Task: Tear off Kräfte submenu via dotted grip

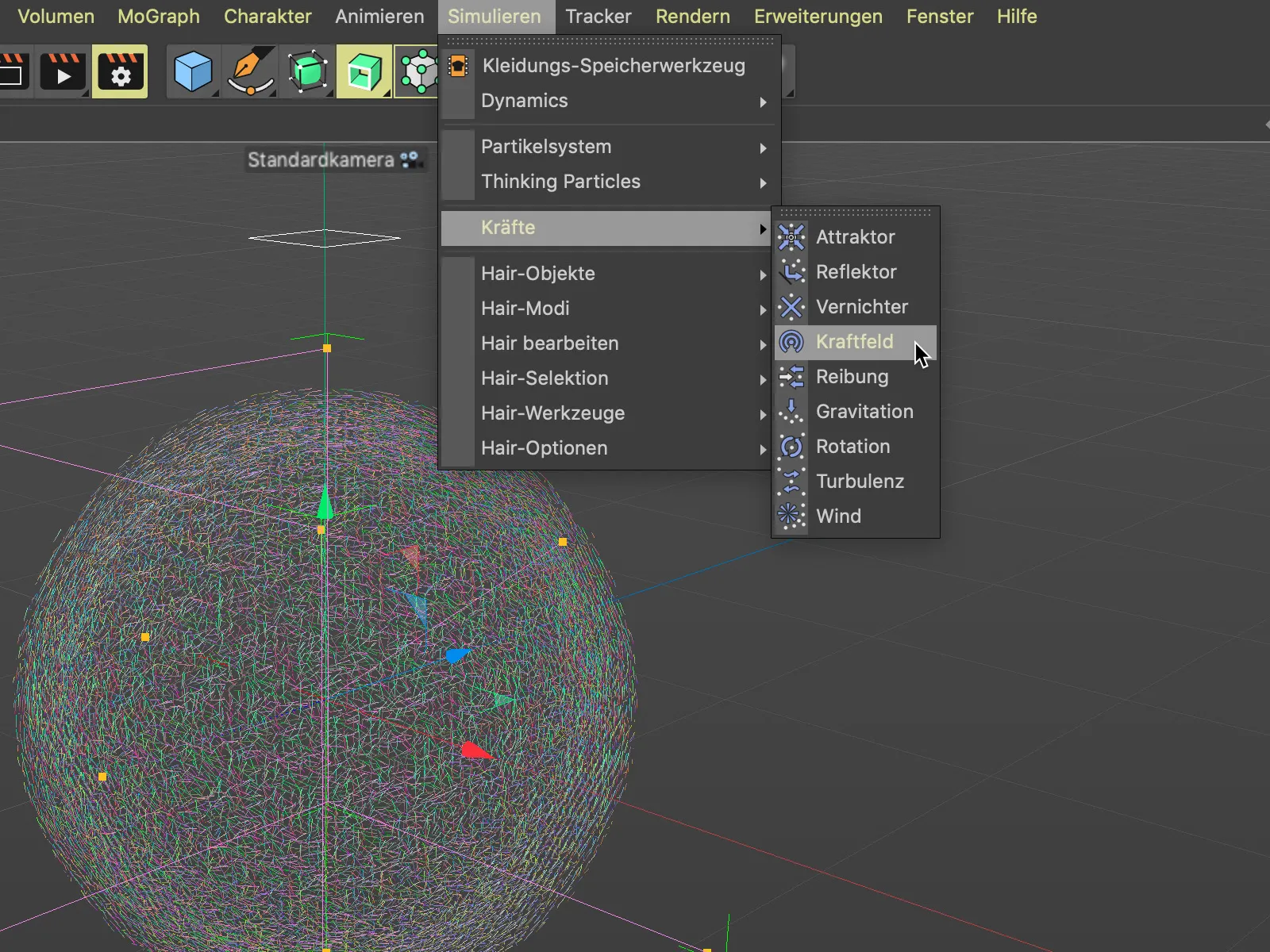Action: tap(855, 213)
